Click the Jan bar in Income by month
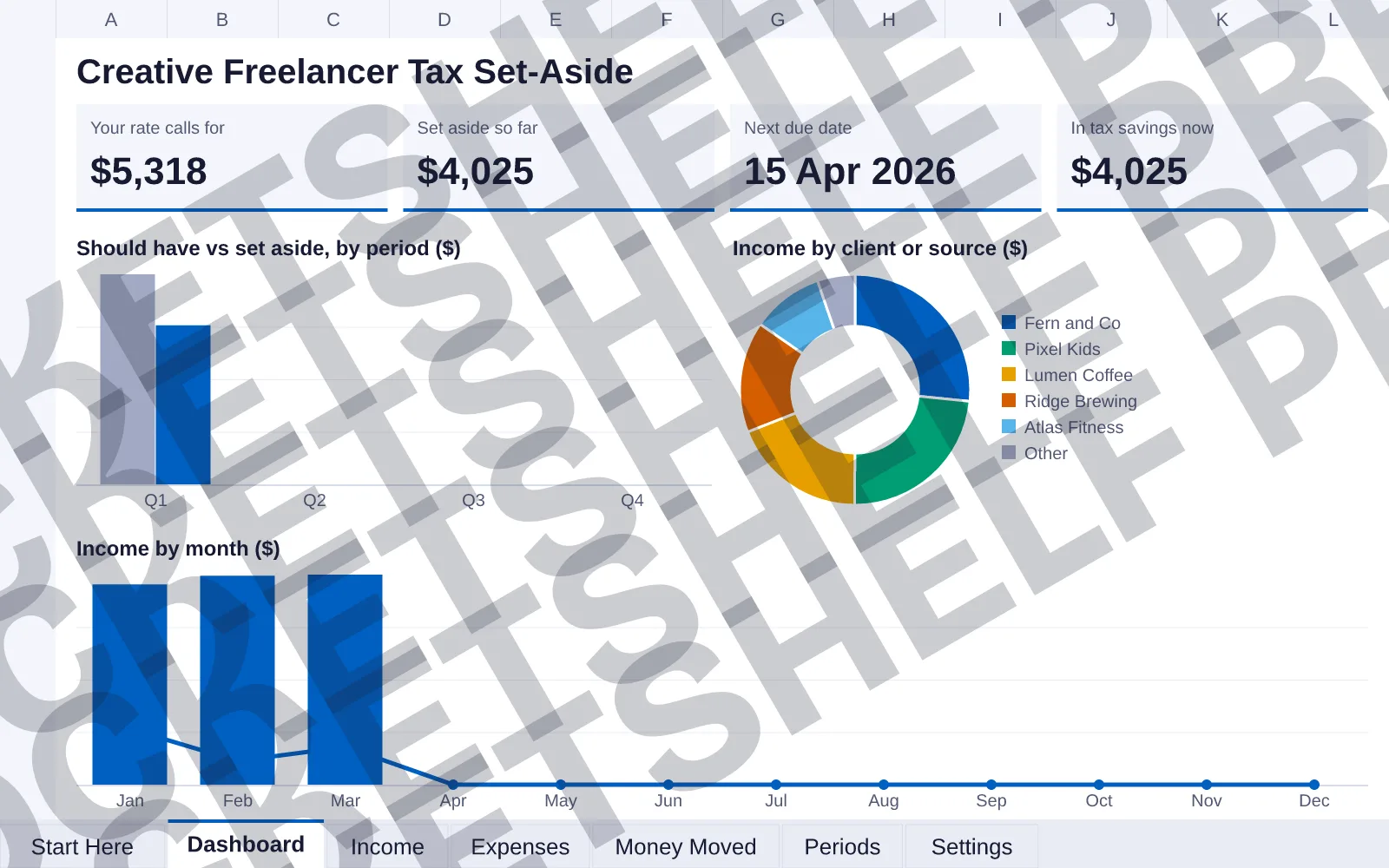The image size is (1389, 868). (130, 685)
